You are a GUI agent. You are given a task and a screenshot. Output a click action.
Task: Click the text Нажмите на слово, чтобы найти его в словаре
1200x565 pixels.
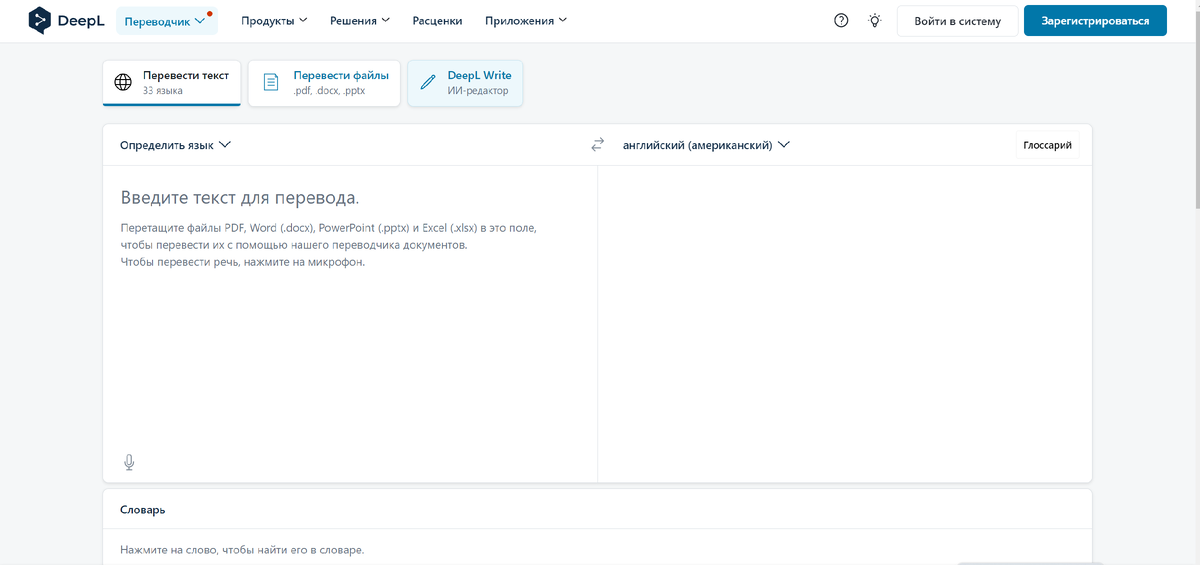pos(242,550)
